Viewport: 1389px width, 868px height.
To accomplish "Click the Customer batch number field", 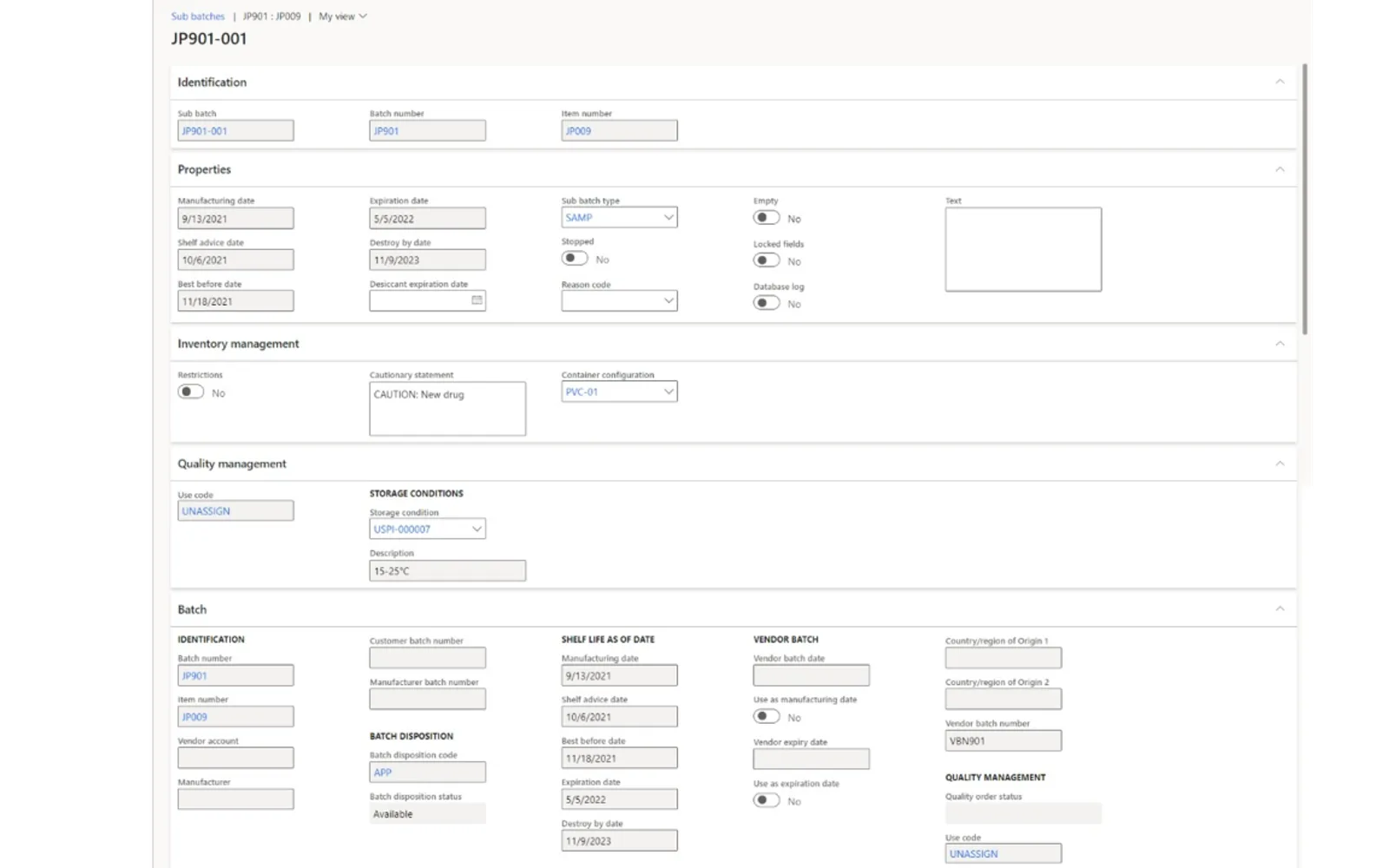I will pyautogui.click(x=427, y=658).
